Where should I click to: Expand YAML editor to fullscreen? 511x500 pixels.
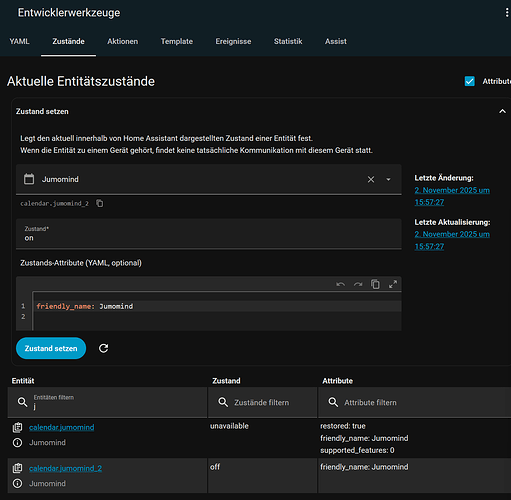point(393,284)
